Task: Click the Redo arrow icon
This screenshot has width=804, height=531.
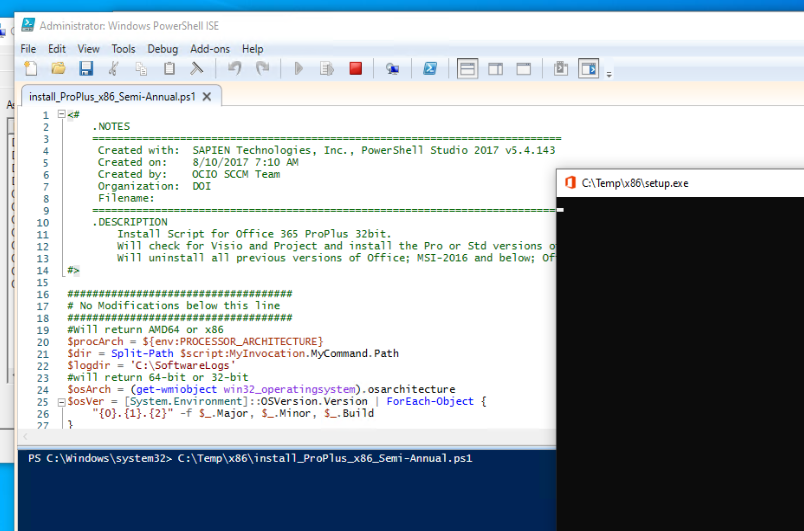Action: pyautogui.click(x=263, y=68)
